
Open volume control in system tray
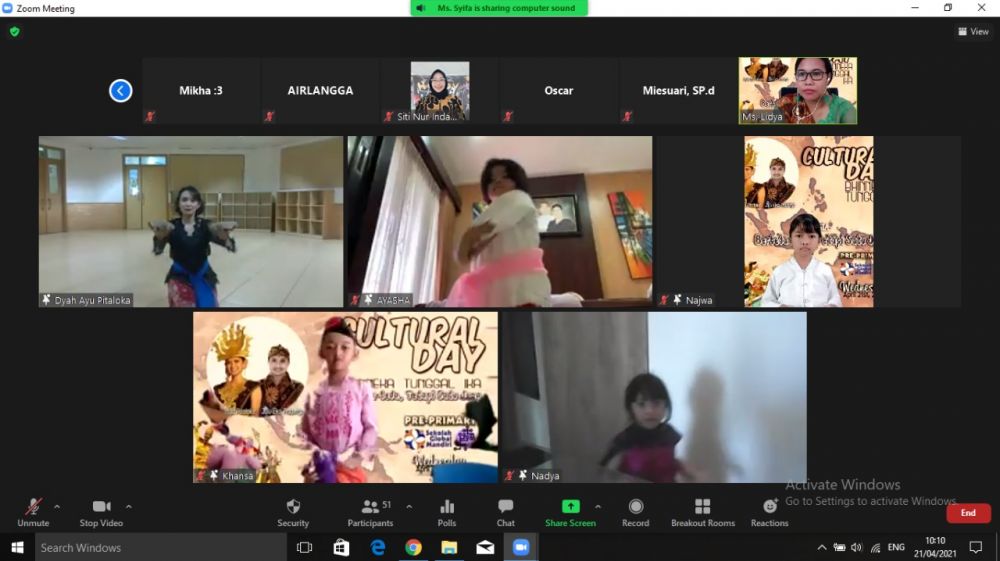click(857, 548)
